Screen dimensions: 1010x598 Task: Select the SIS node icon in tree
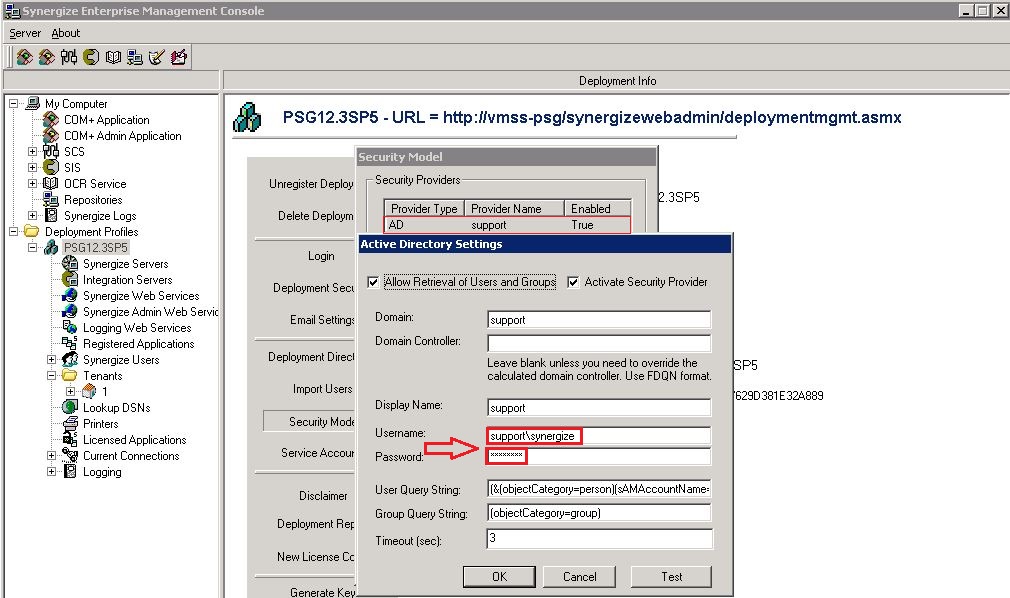pyautogui.click(x=51, y=168)
